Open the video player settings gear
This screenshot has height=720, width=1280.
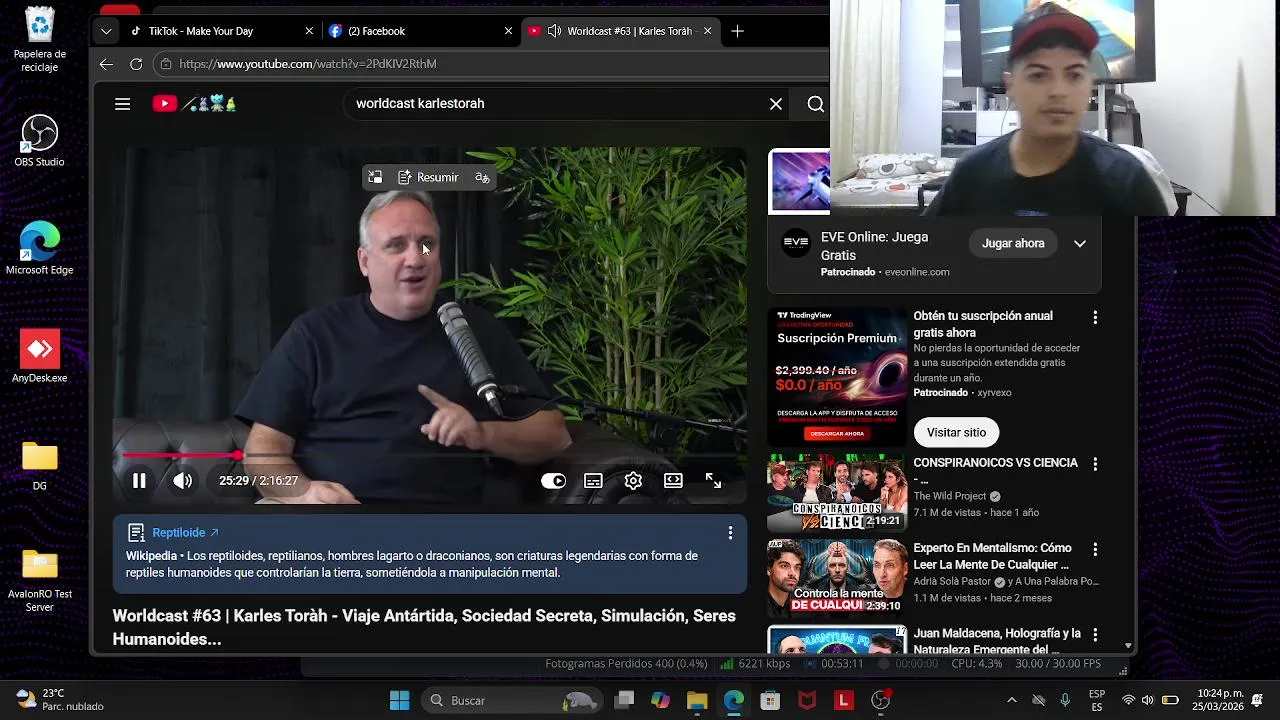pos(633,481)
